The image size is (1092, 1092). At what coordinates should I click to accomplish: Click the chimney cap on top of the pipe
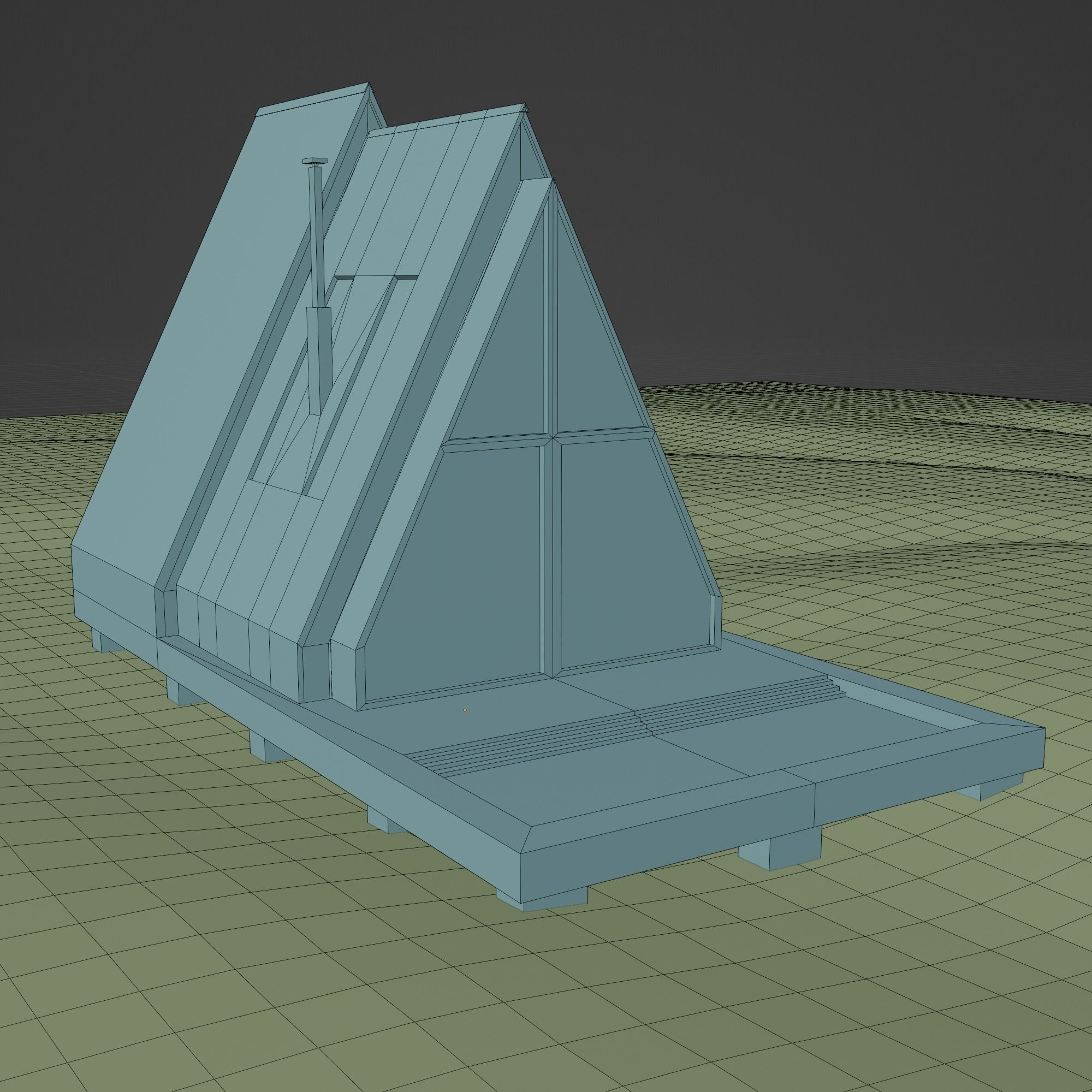316,162
